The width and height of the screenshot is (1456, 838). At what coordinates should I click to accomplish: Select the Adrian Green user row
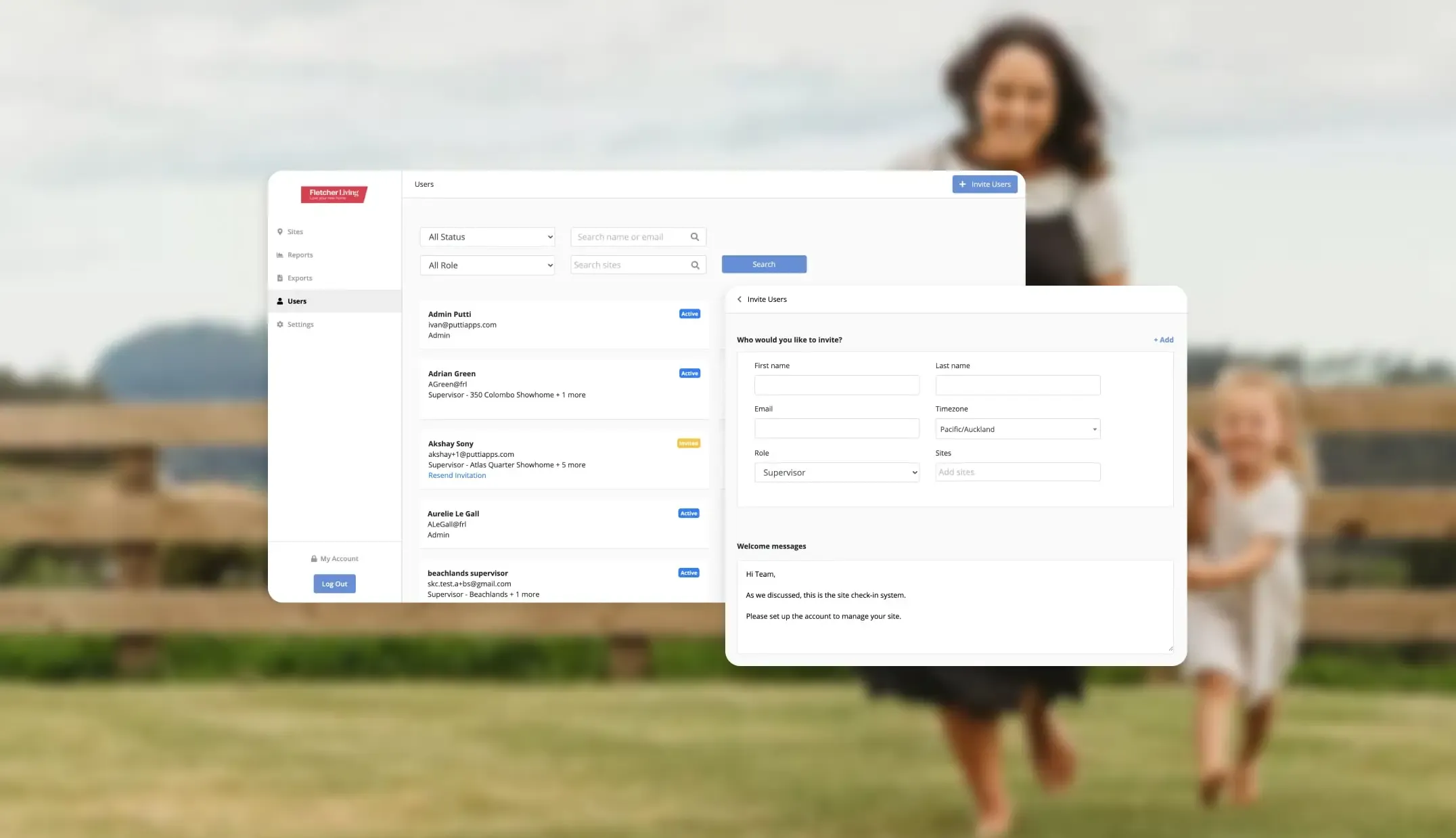coord(564,389)
